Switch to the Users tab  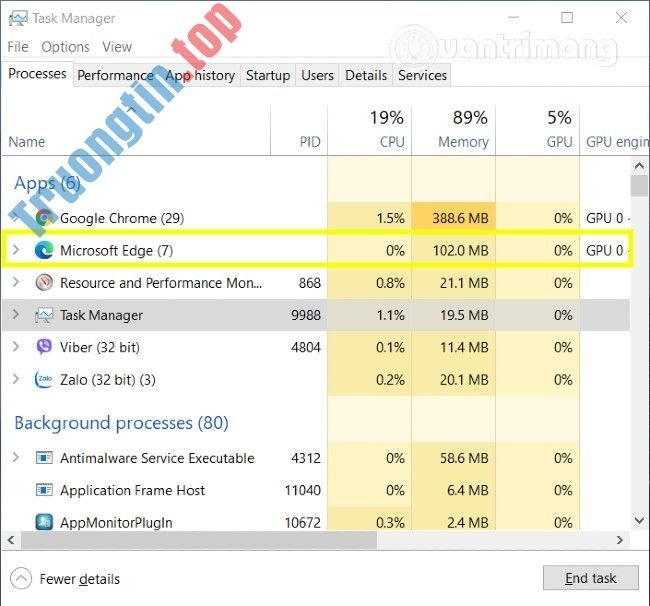point(317,75)
